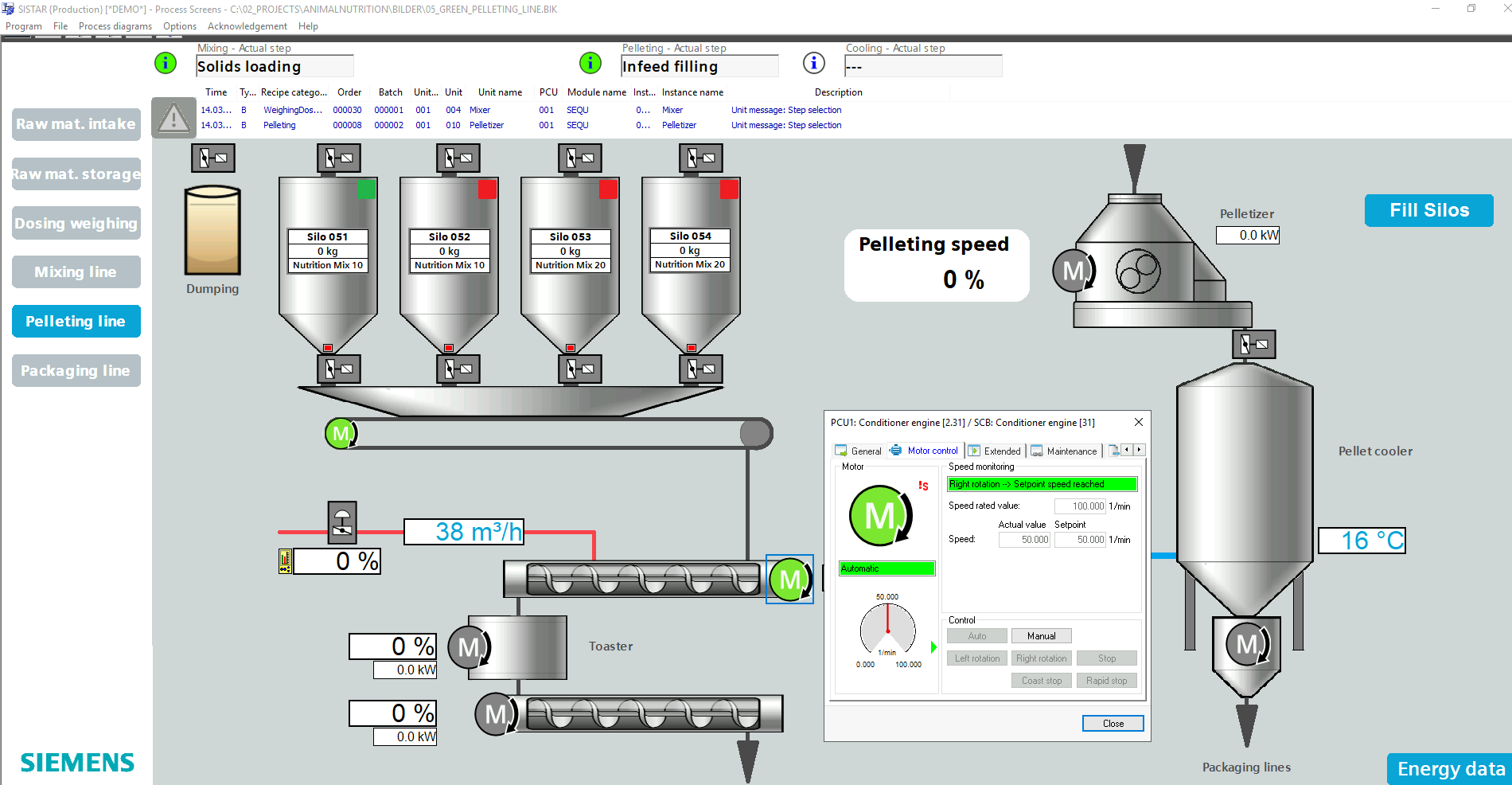Click the Pellet cooler discharge motor
Image resolution: width=1512 pixels, height=785 pixels.
(1246, 644)
